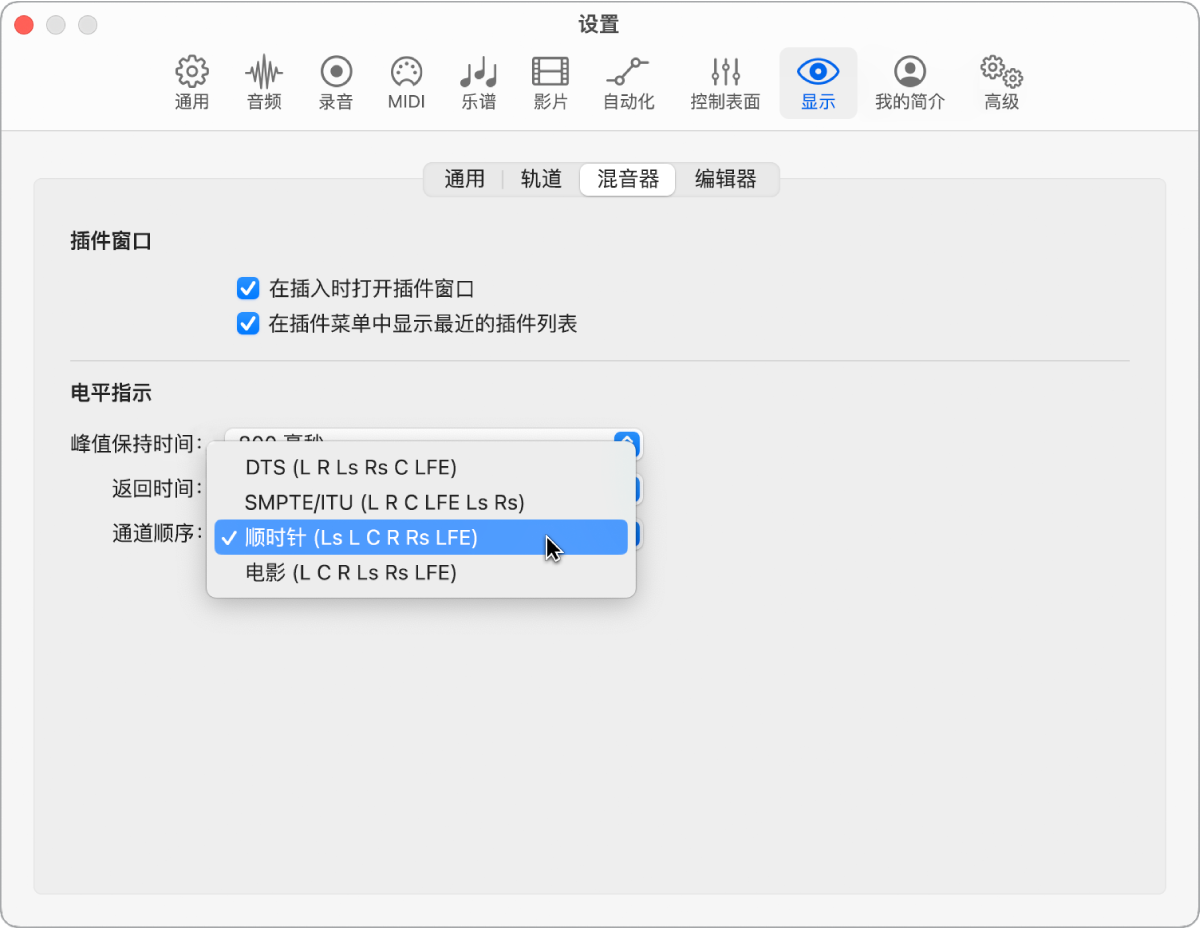
Task: Switch to the 通用 sub-tab
Action: (464, 179)
